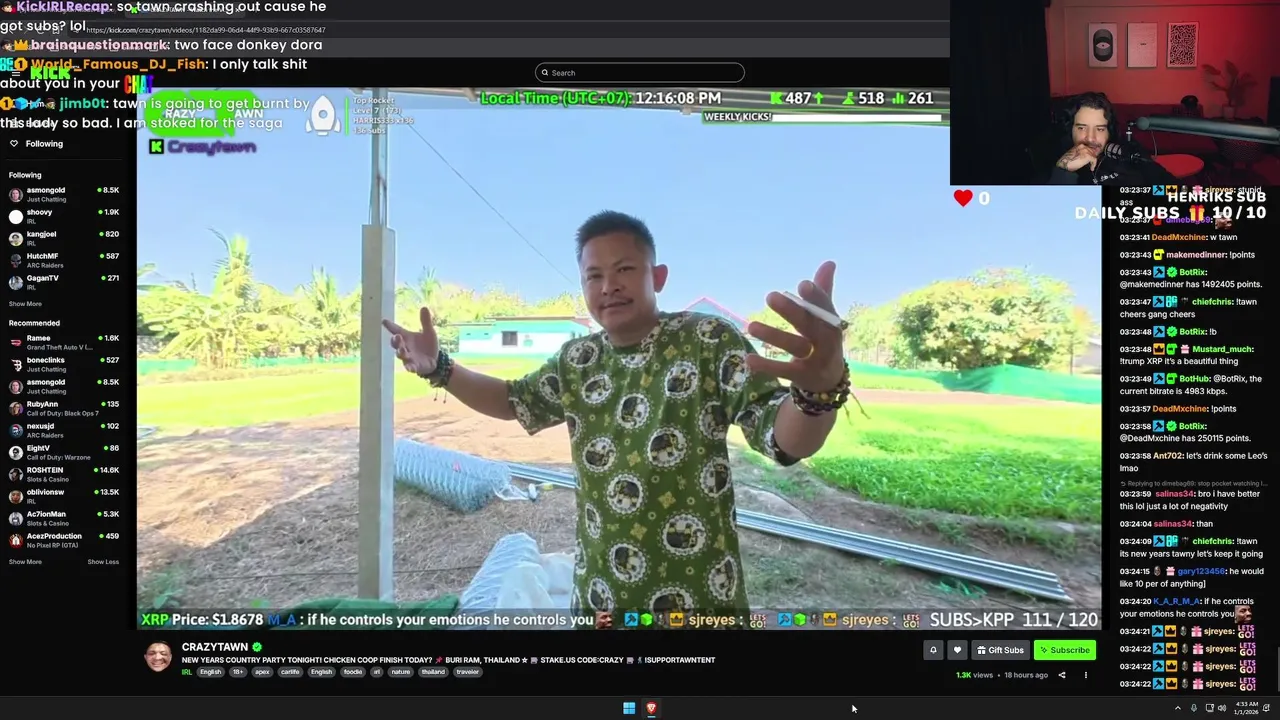This screenshot has height=720, width=1280.
Task: Open AcezProduction recommended channel
Action: click(x=64, y=540)
